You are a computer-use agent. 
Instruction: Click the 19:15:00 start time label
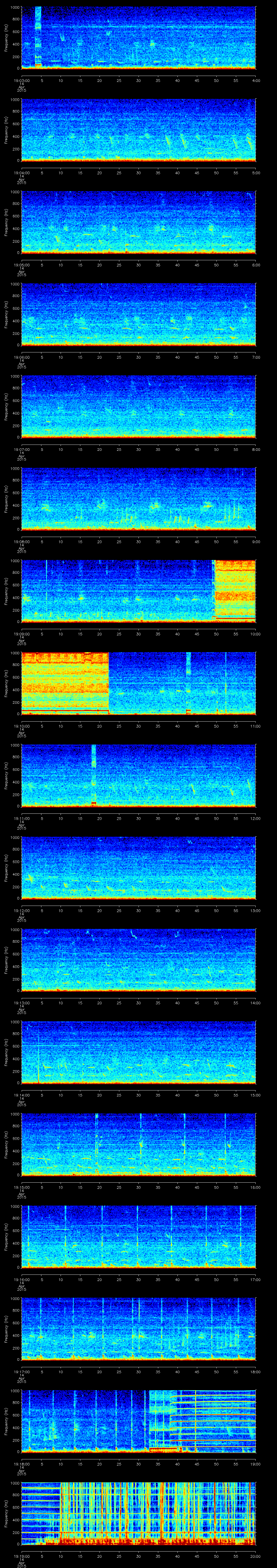pos(21,1187)
